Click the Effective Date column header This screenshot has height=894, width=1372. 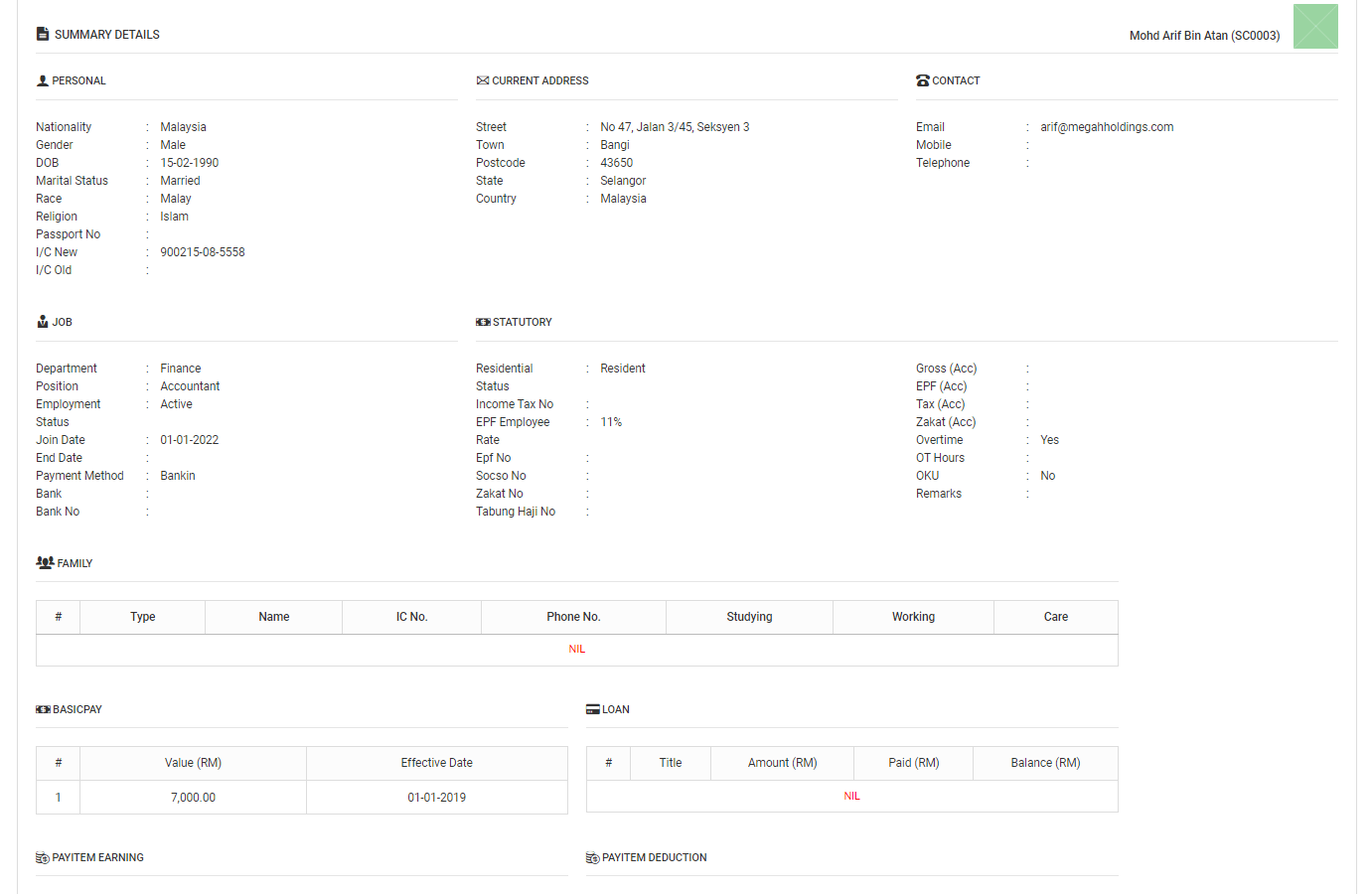[x=437, y=763]
